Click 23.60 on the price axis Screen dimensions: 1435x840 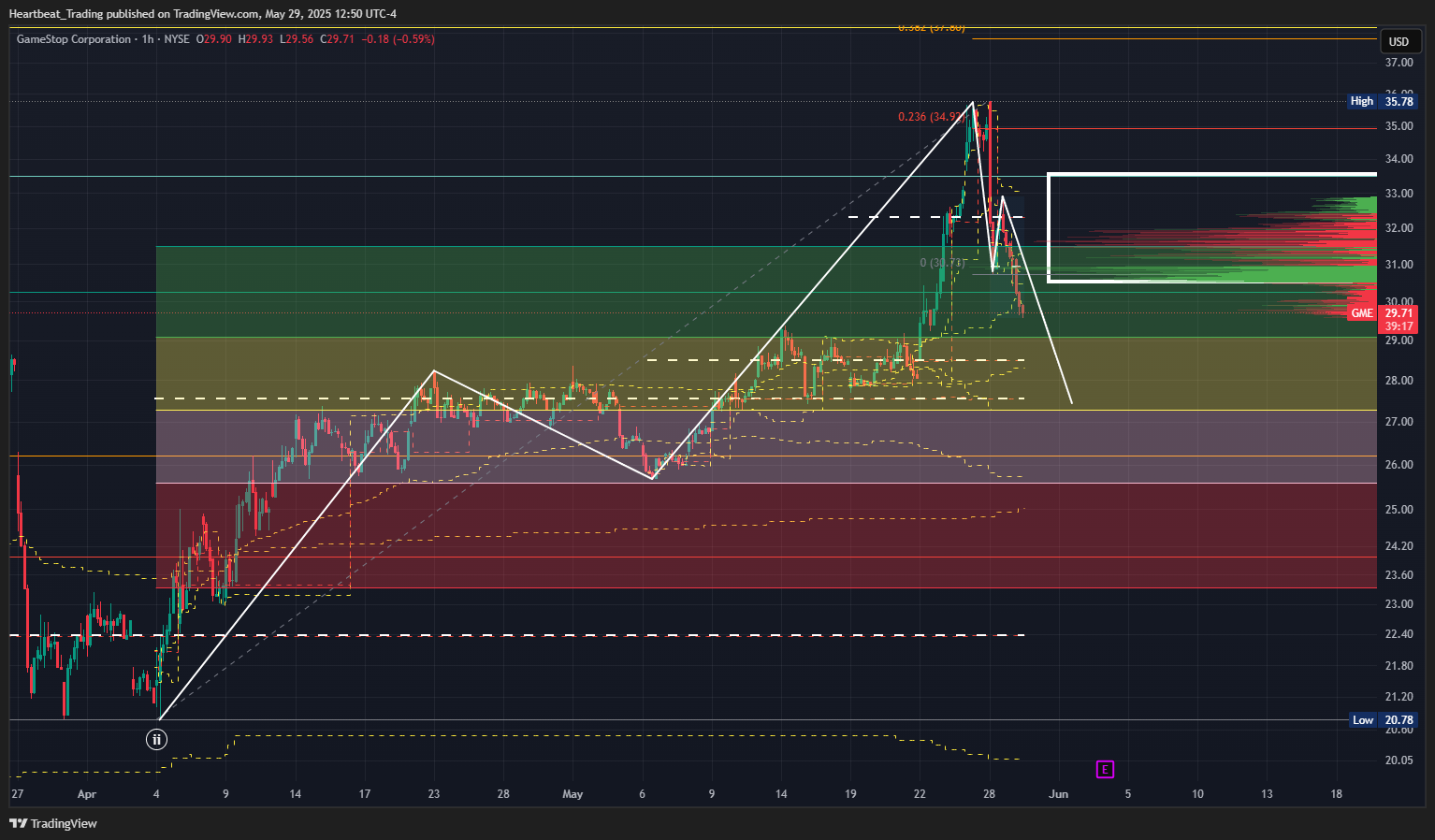click(x=1399, y=575)
